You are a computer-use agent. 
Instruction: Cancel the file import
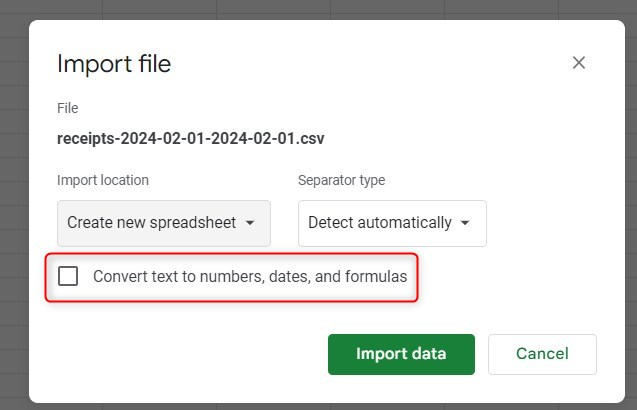point(542,354)
